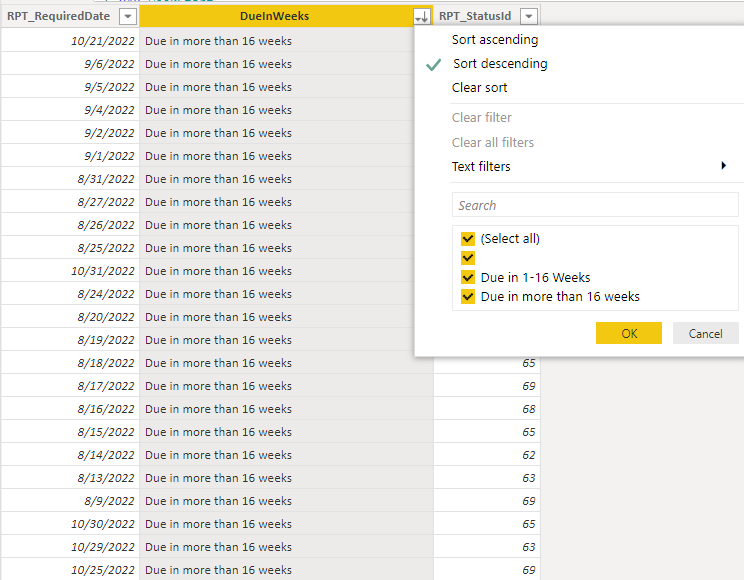The width and height of the screenshot is (744, 580).
Task: Toggle the blank value checkbox
Action: (468, 258)
